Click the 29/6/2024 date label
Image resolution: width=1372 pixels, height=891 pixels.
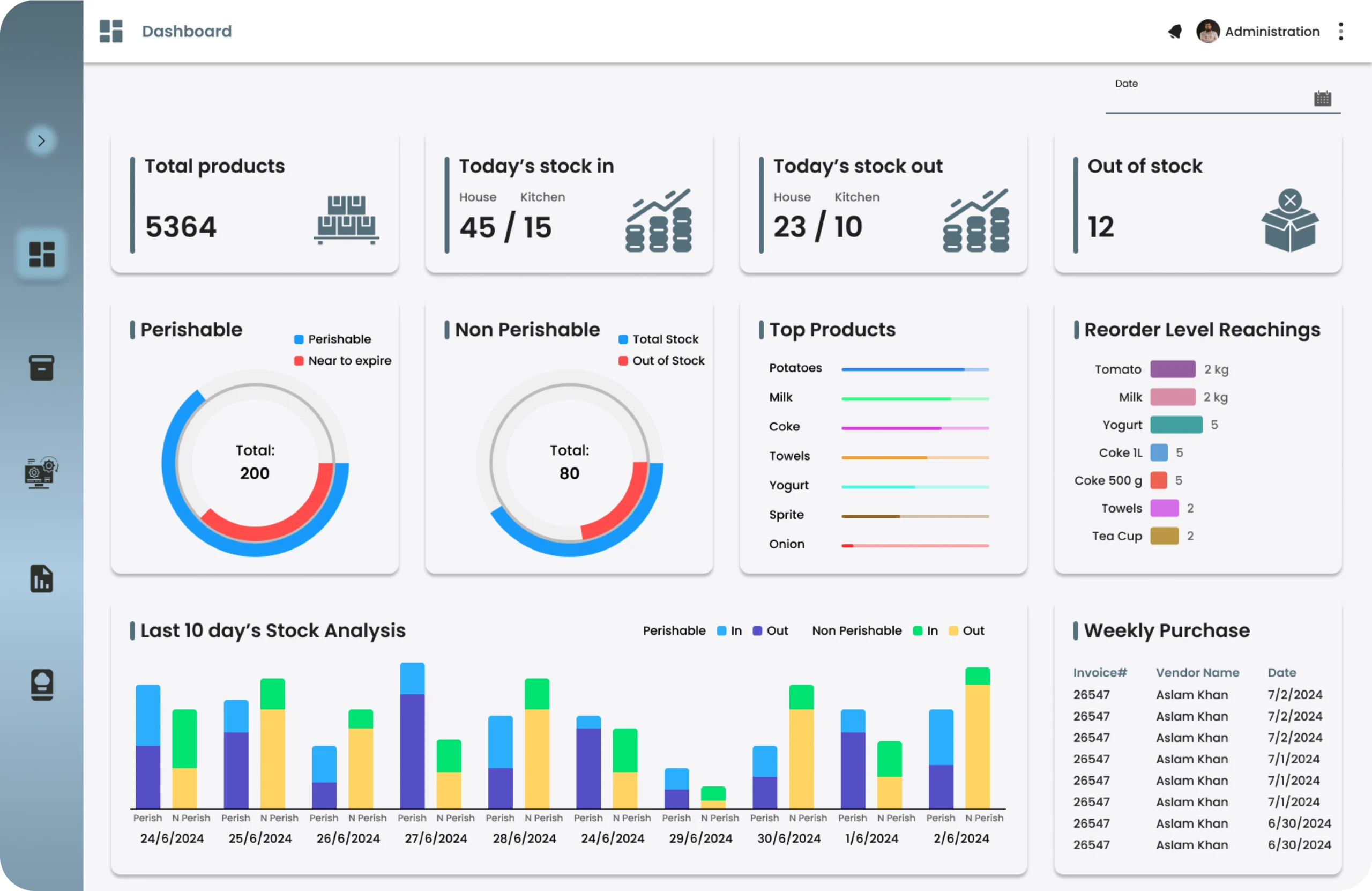click(700, 838)
